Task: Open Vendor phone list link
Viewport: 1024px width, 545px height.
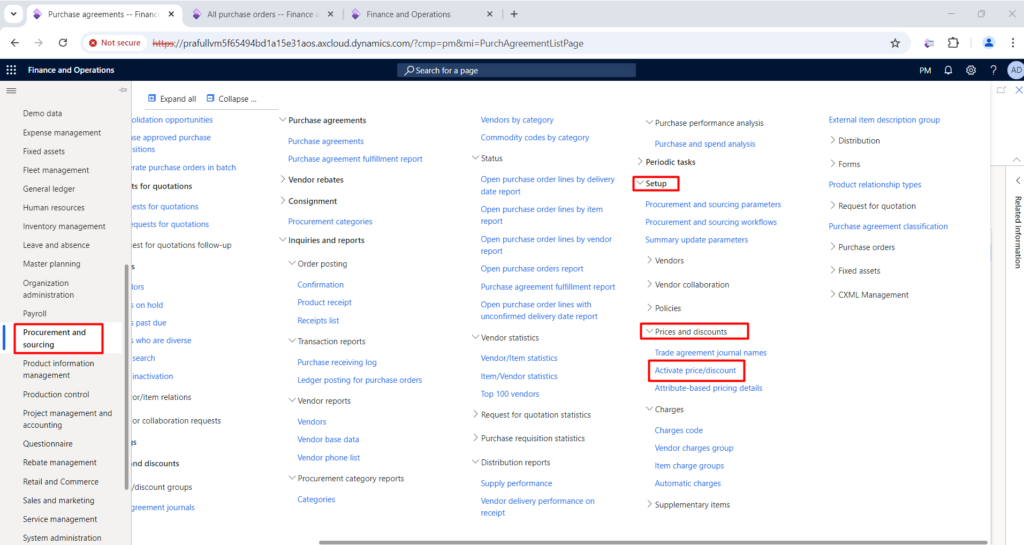Action: coord(328,458)
